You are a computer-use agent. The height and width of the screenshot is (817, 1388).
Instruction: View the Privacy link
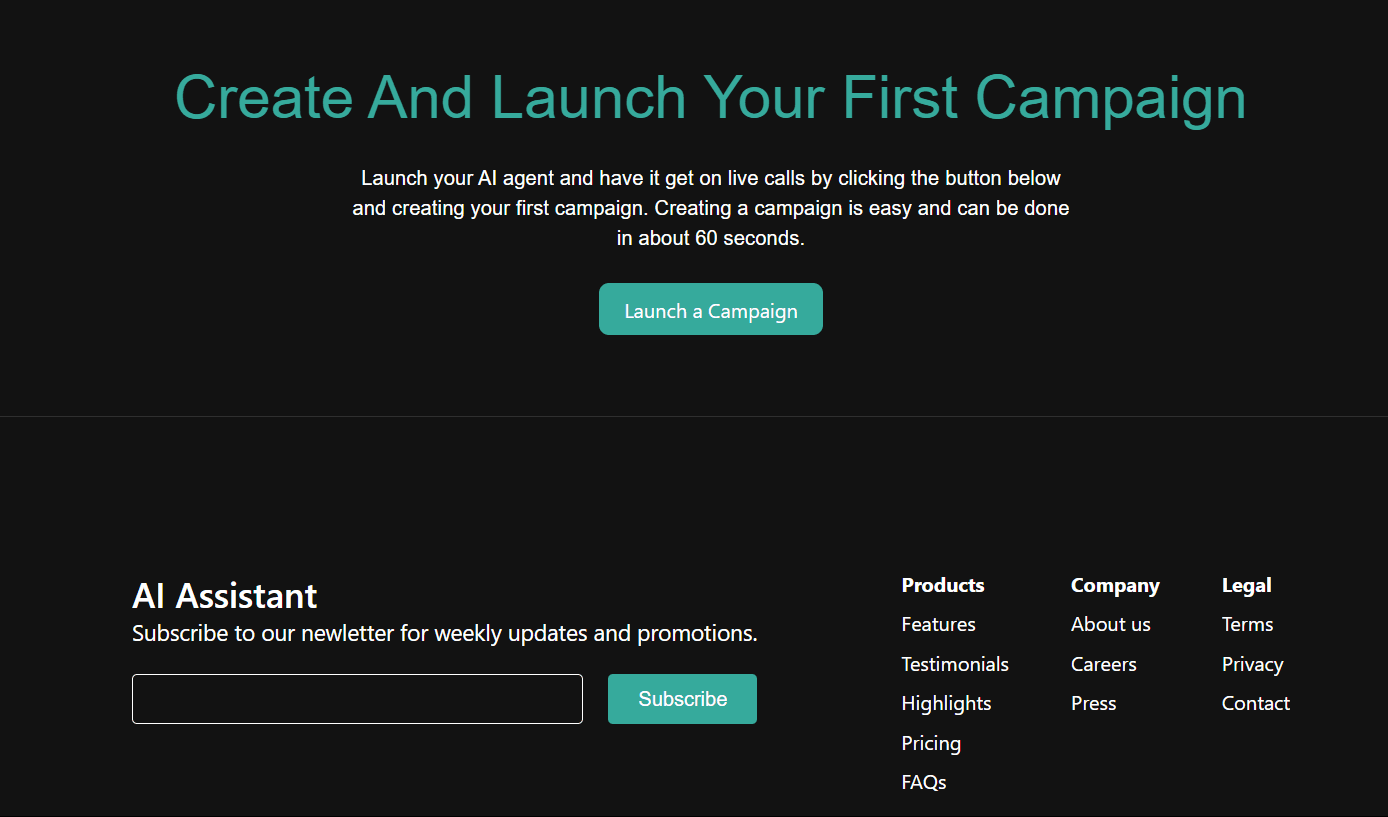[x=1252, y=664]
